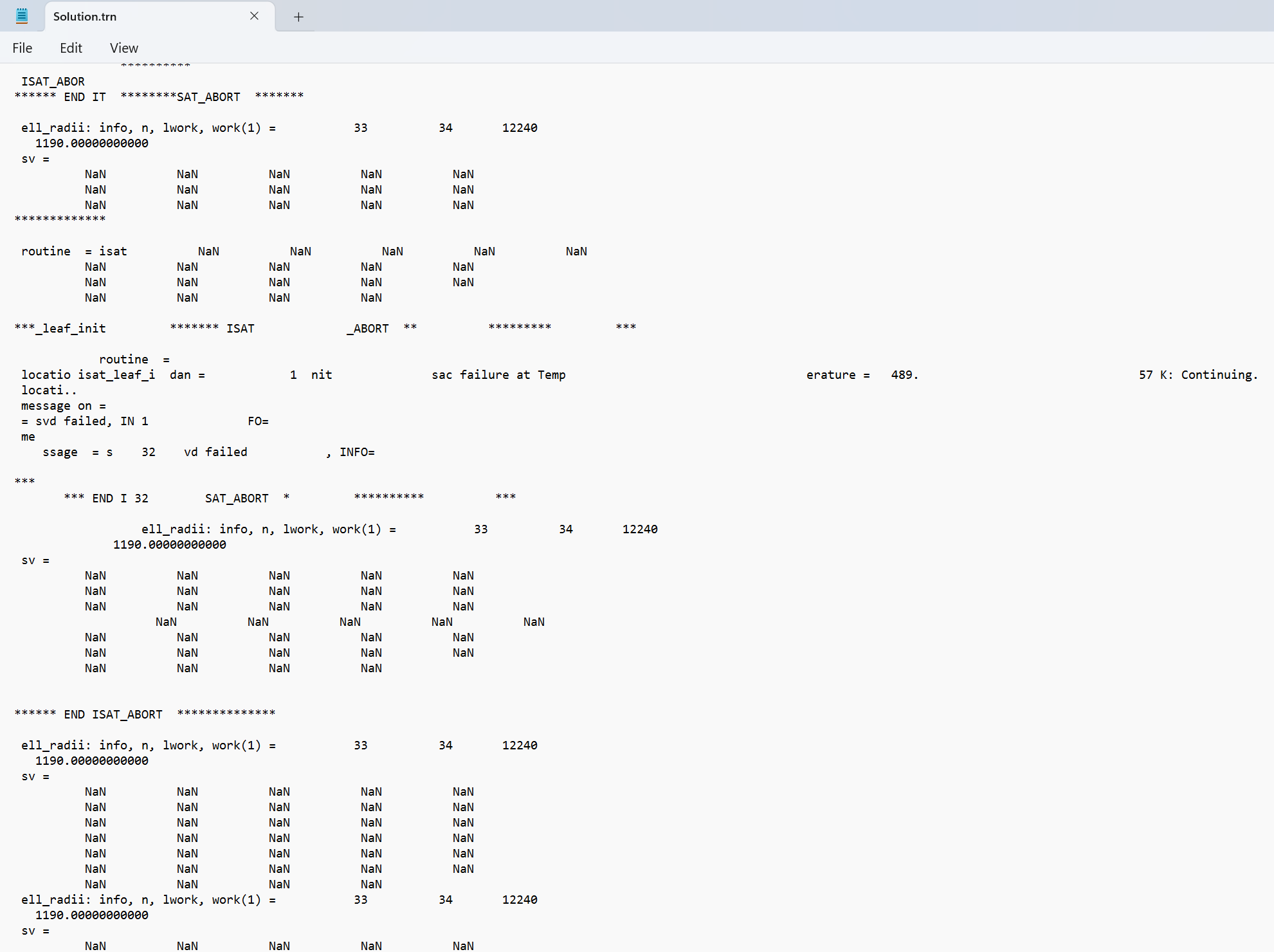This screenshot has width=1274, height=952.
Task: Click the 'END I 32' text
Action: [120, 499]
